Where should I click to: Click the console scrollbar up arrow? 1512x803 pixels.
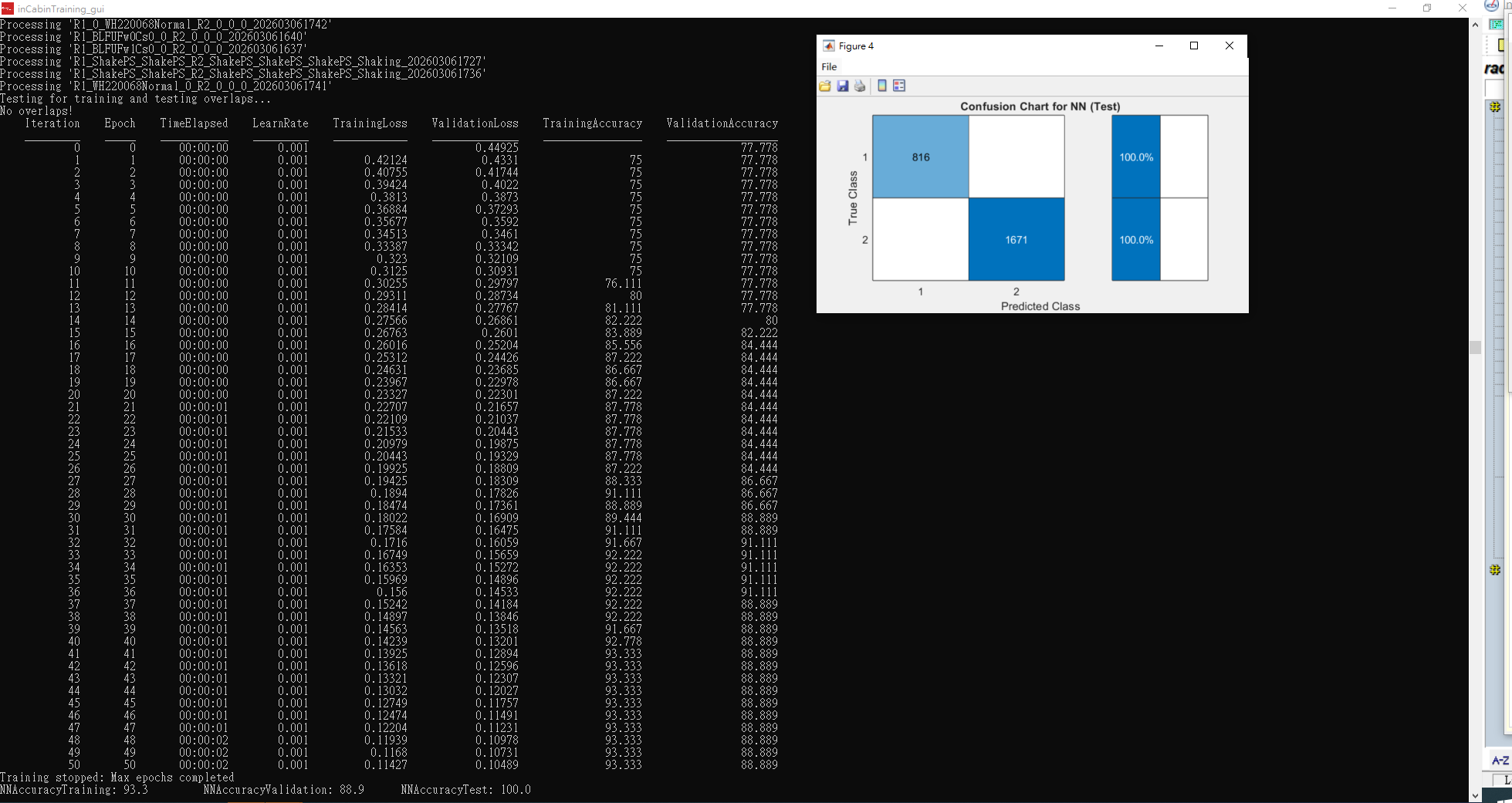[x=1475, y=25]
